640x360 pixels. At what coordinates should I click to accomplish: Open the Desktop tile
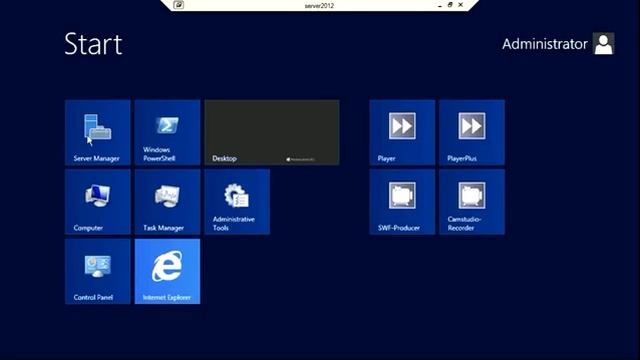pyautogui.click(x=272, y=132)
